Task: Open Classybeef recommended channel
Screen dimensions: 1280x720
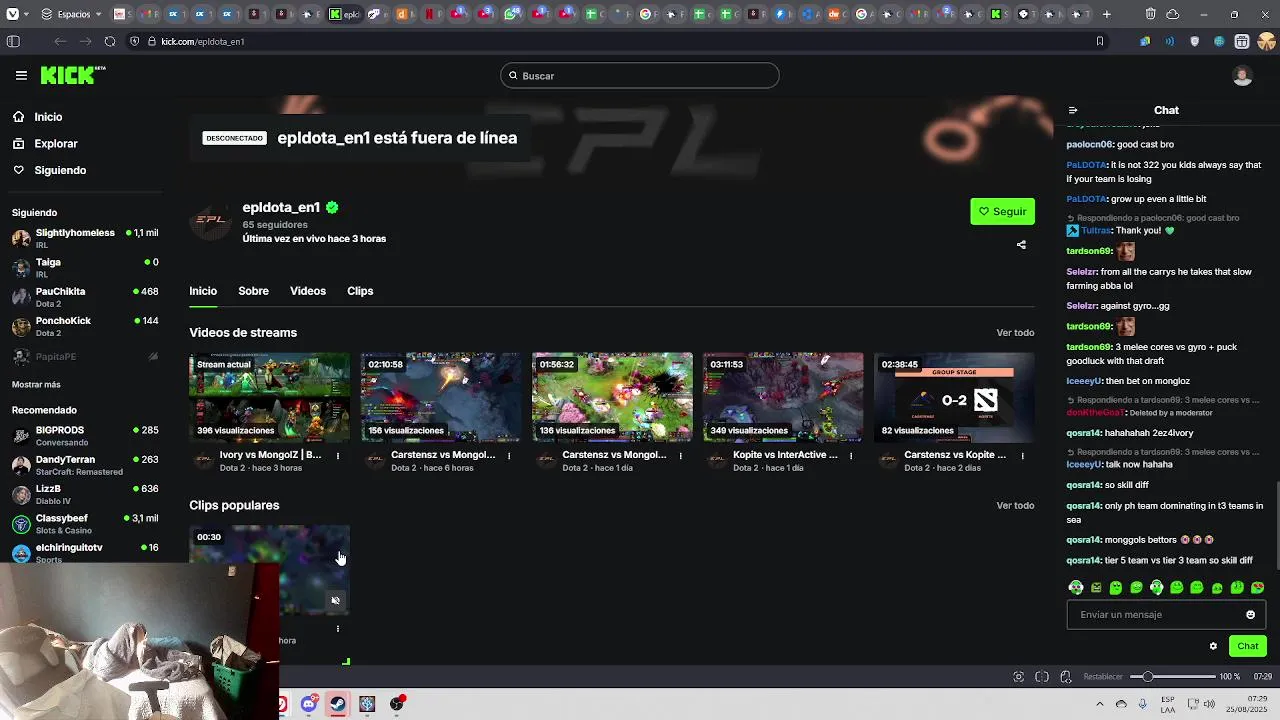Action: [85, 524]
